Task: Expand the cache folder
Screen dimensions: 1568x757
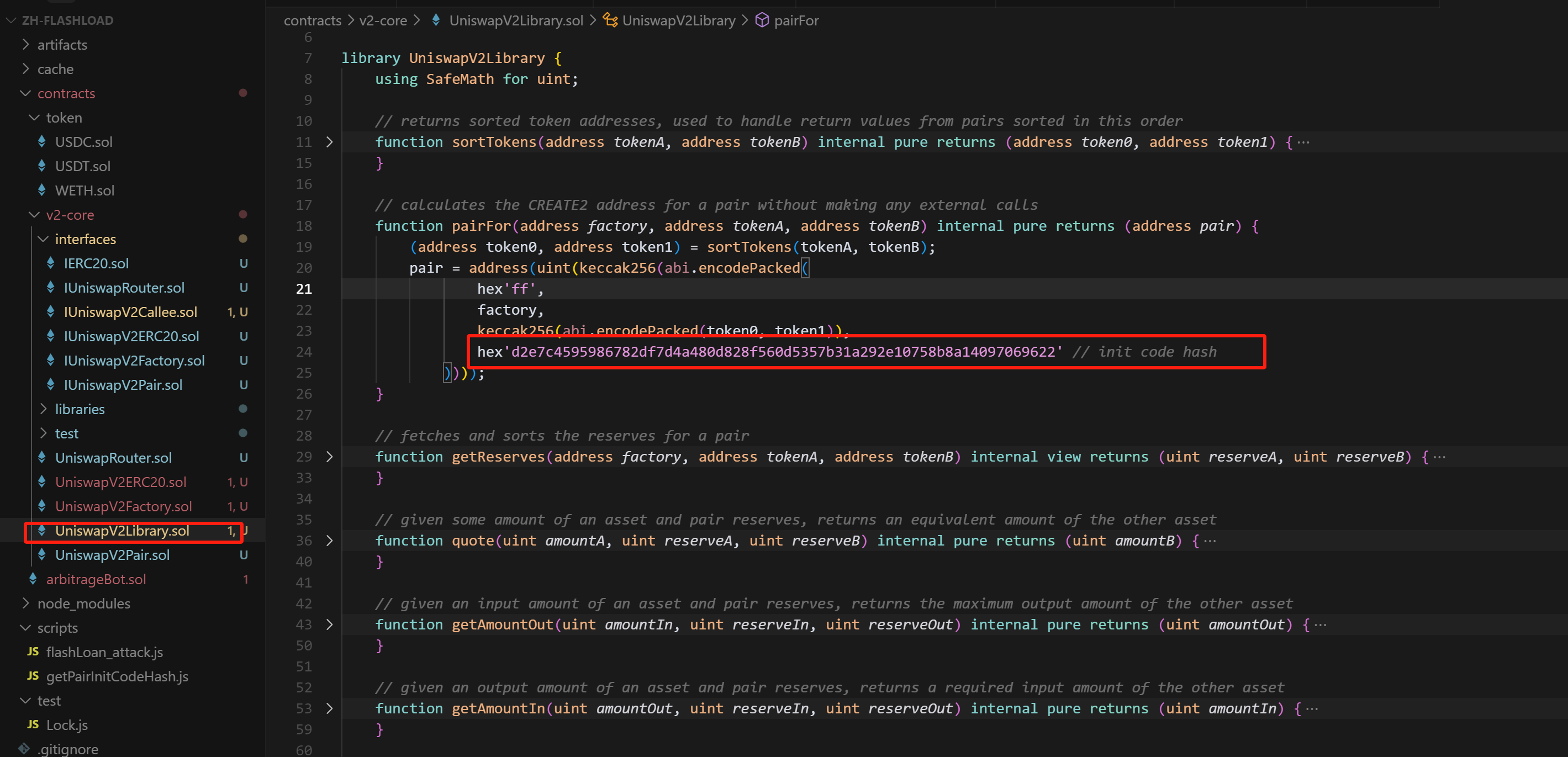Action: point(25,69)
